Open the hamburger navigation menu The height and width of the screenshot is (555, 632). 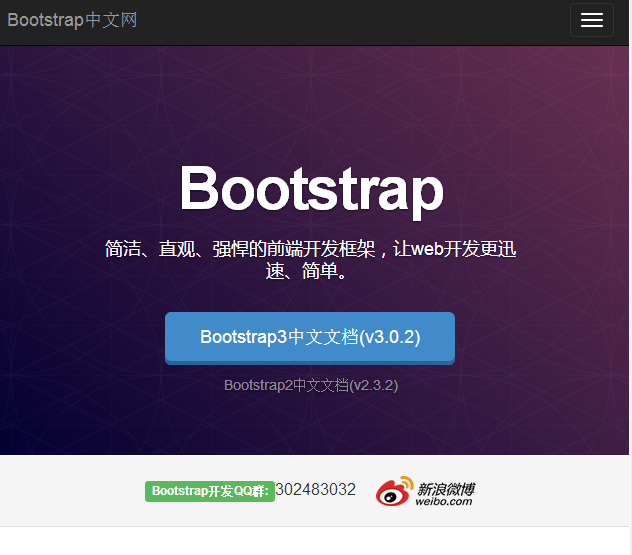point(591,20)
